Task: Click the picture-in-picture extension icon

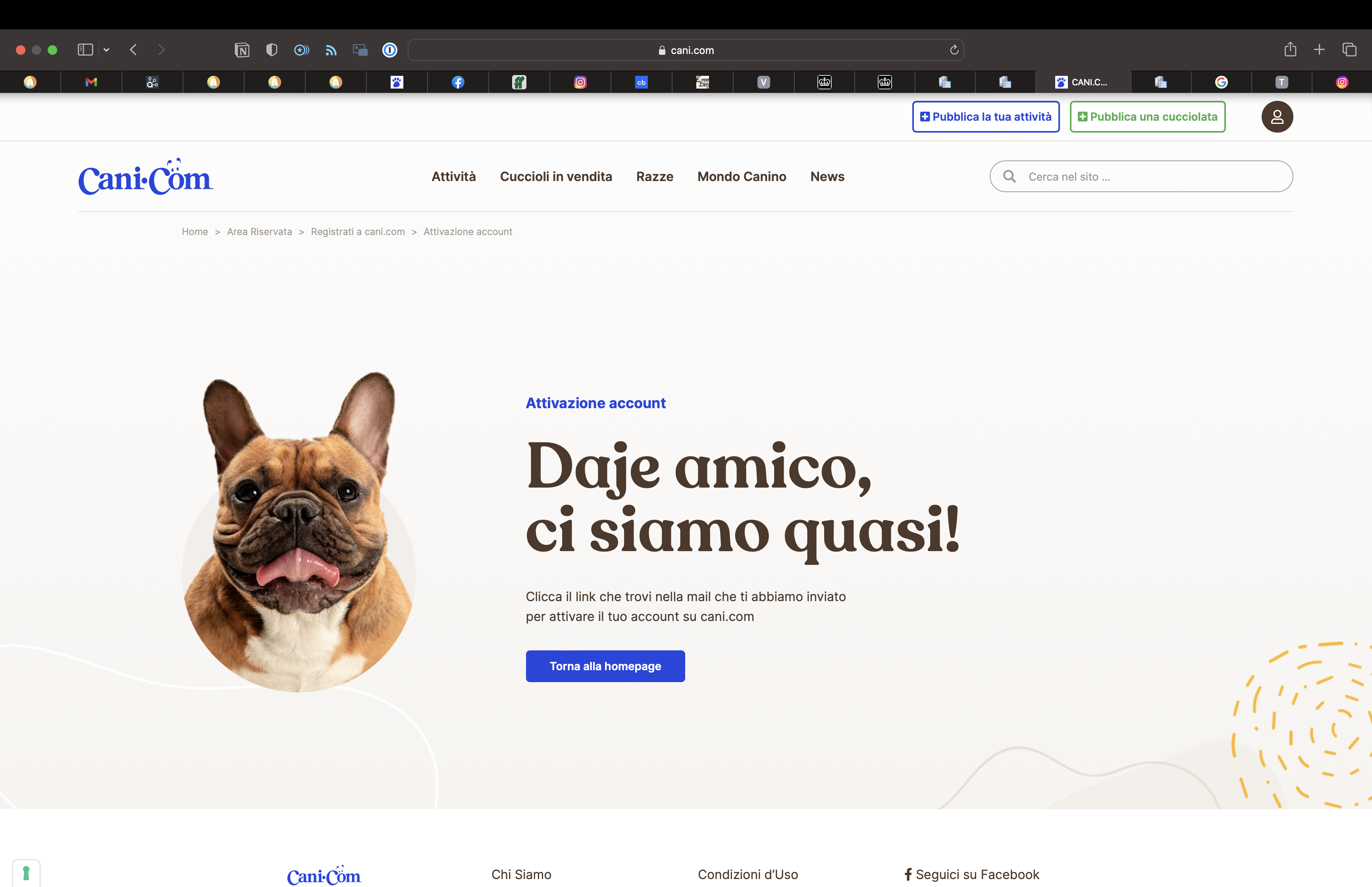Action: tap(360, 50)
